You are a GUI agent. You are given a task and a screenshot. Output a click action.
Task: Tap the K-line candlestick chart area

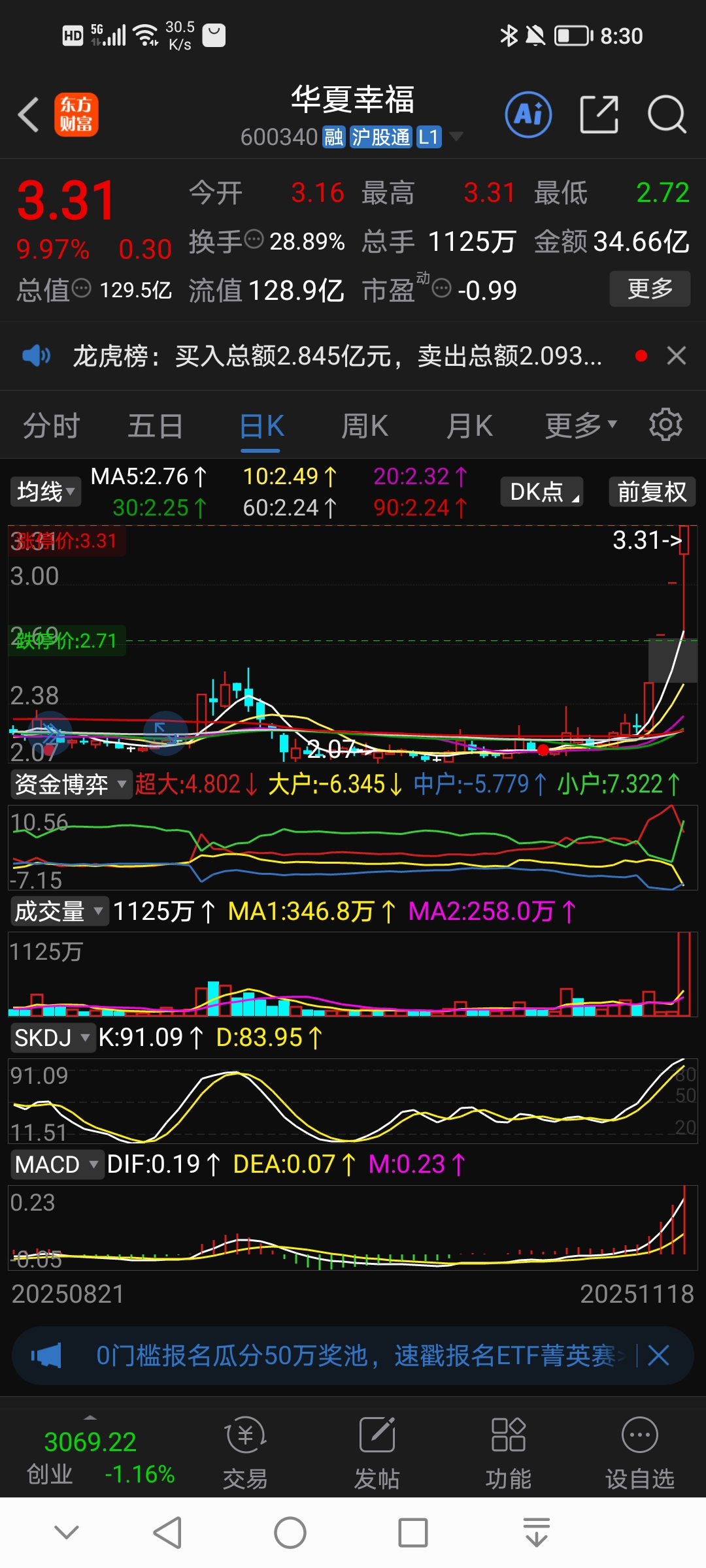point(353,644)
